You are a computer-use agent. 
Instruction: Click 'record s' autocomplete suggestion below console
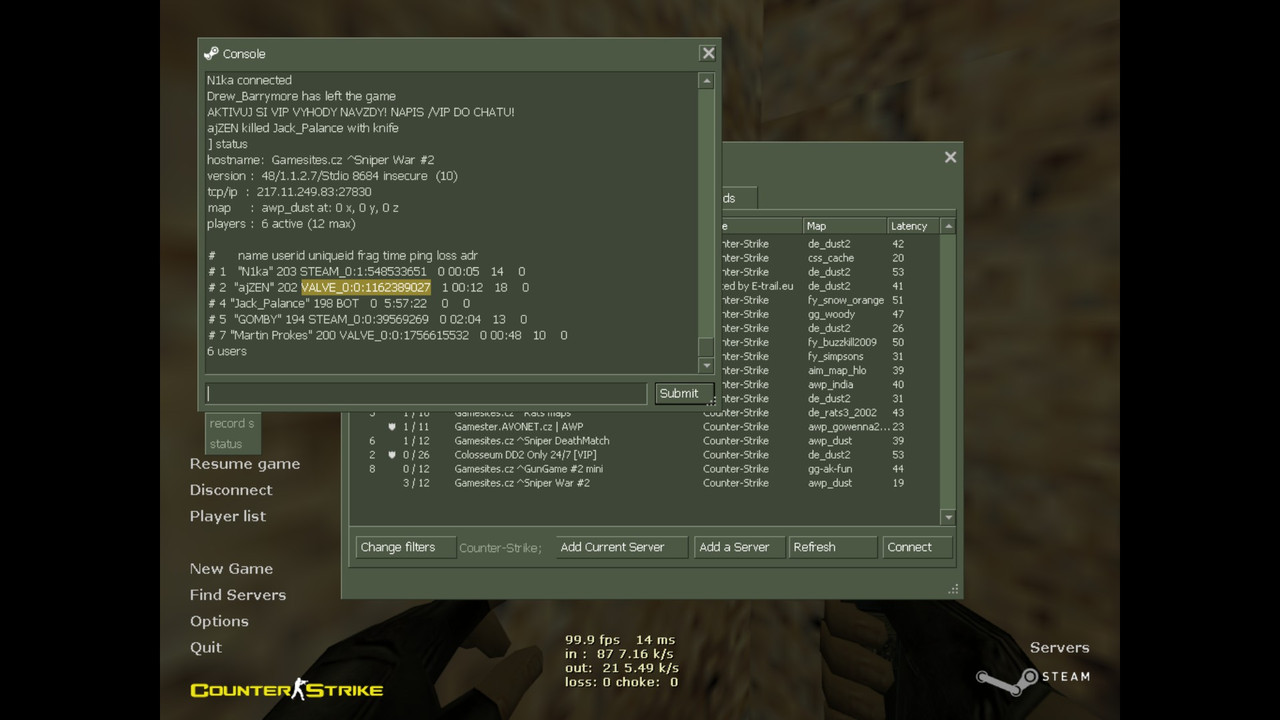pos(232,423)
